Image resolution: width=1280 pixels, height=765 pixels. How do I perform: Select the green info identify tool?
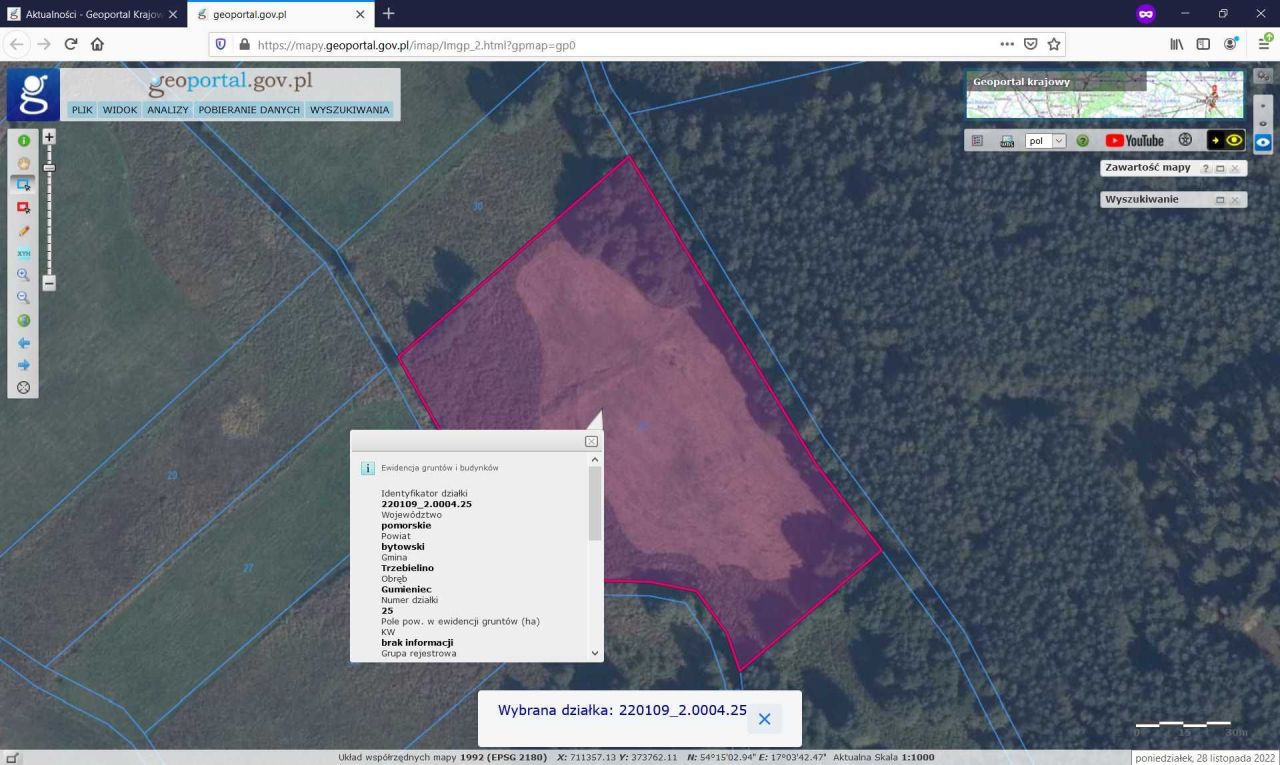pyautogui.click(x=24, y=142)
